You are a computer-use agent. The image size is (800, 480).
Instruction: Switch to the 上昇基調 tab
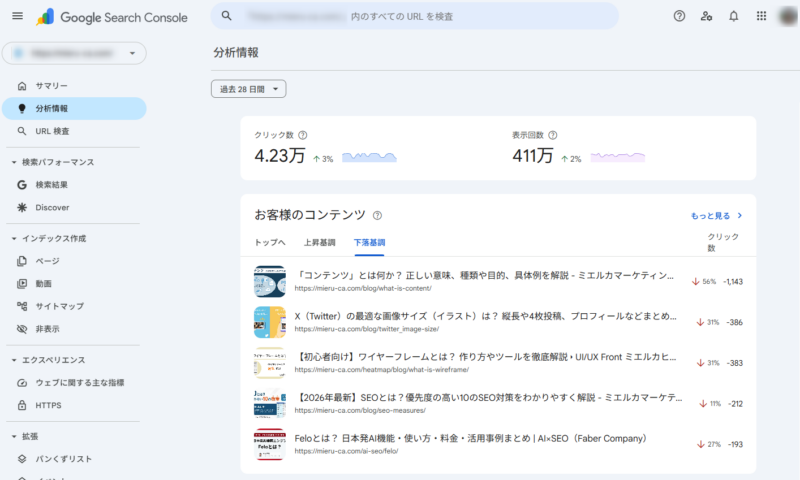[319, 242]
